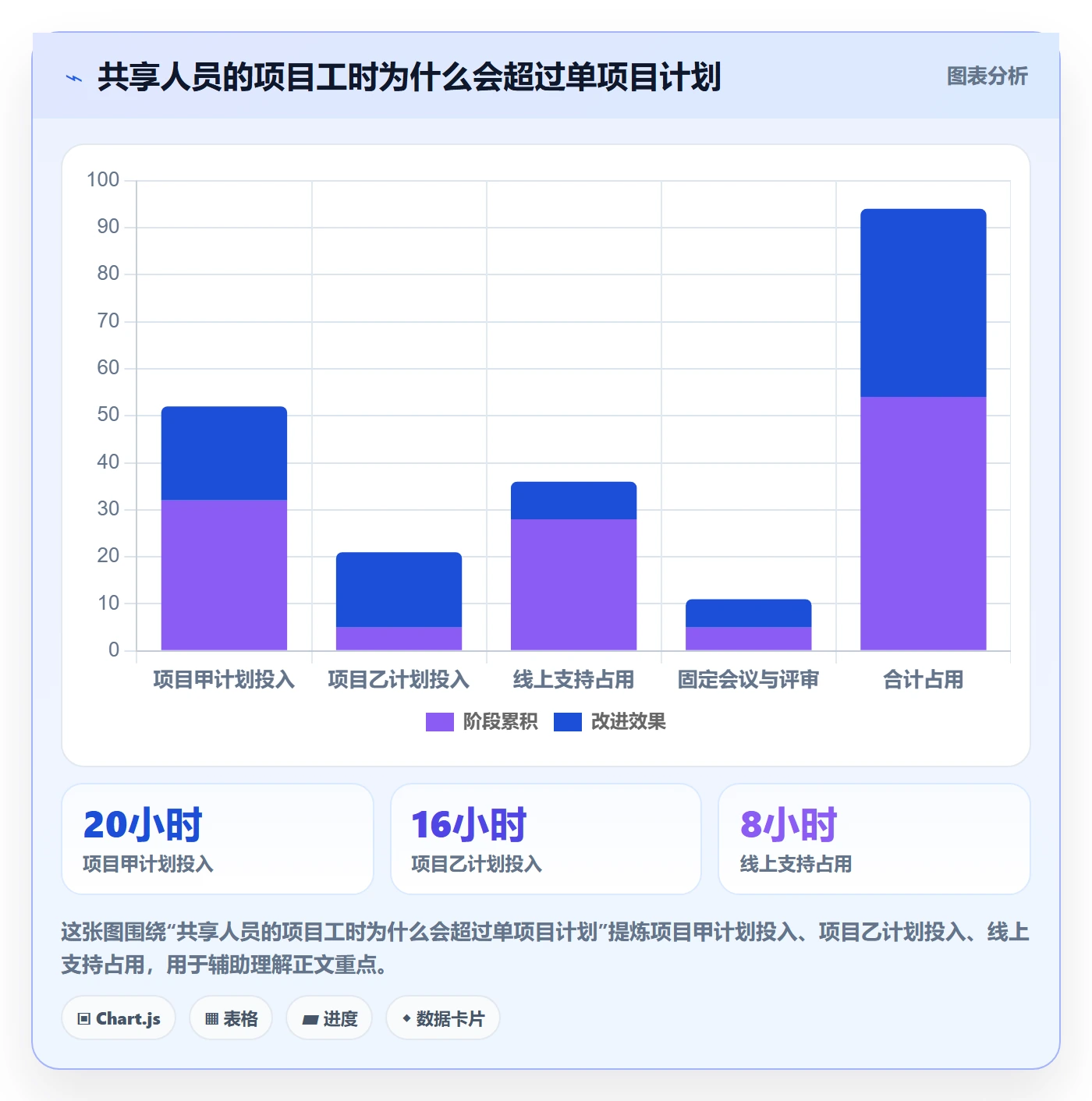Viewport: 1092px width, 1101px height.
Task: Click blue segment of 合计占用 bar
Action: pos(923,303)
